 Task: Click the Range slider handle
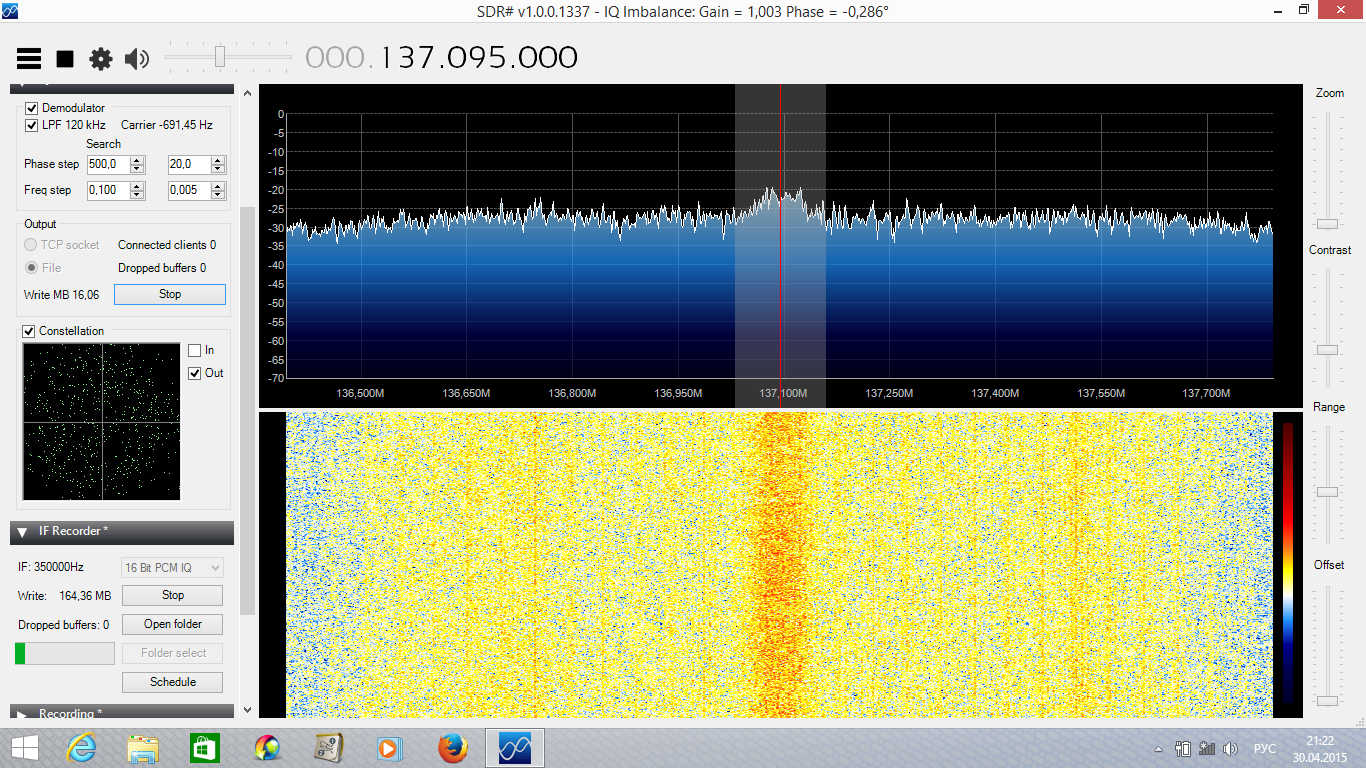(x=1327, y=492)
